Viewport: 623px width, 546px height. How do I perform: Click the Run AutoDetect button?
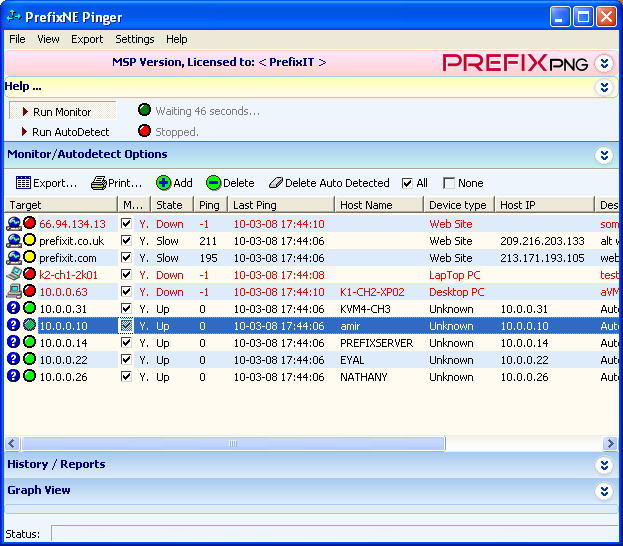click(65, 132)
